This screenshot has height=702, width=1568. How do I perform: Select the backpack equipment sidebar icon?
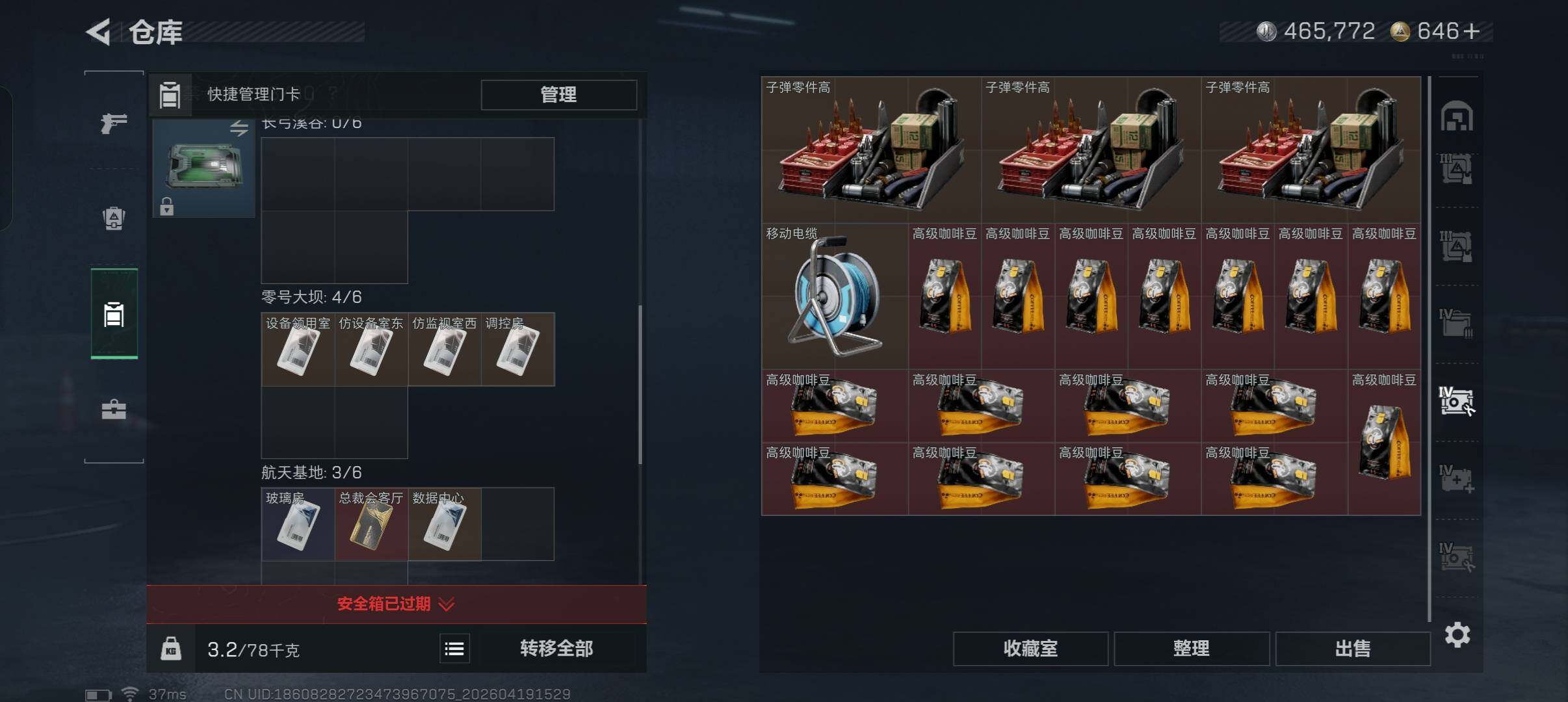(x=114, y=218)
